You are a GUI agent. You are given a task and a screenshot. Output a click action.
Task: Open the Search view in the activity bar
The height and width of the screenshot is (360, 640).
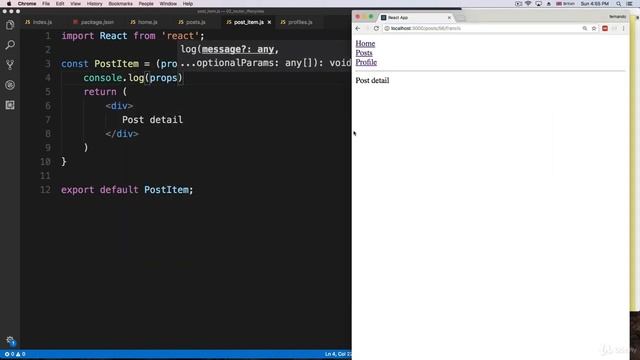(10, 45)
